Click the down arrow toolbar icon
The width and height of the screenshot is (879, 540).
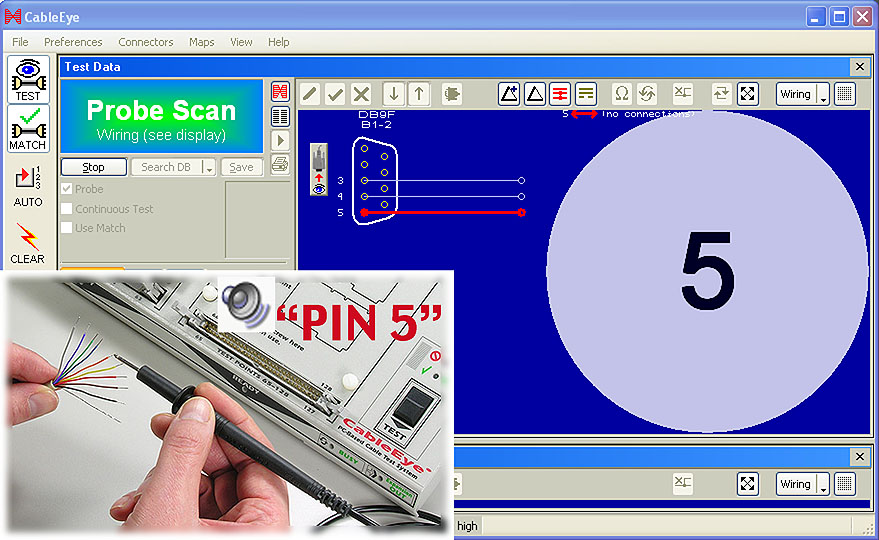click(x=394, y=94)
